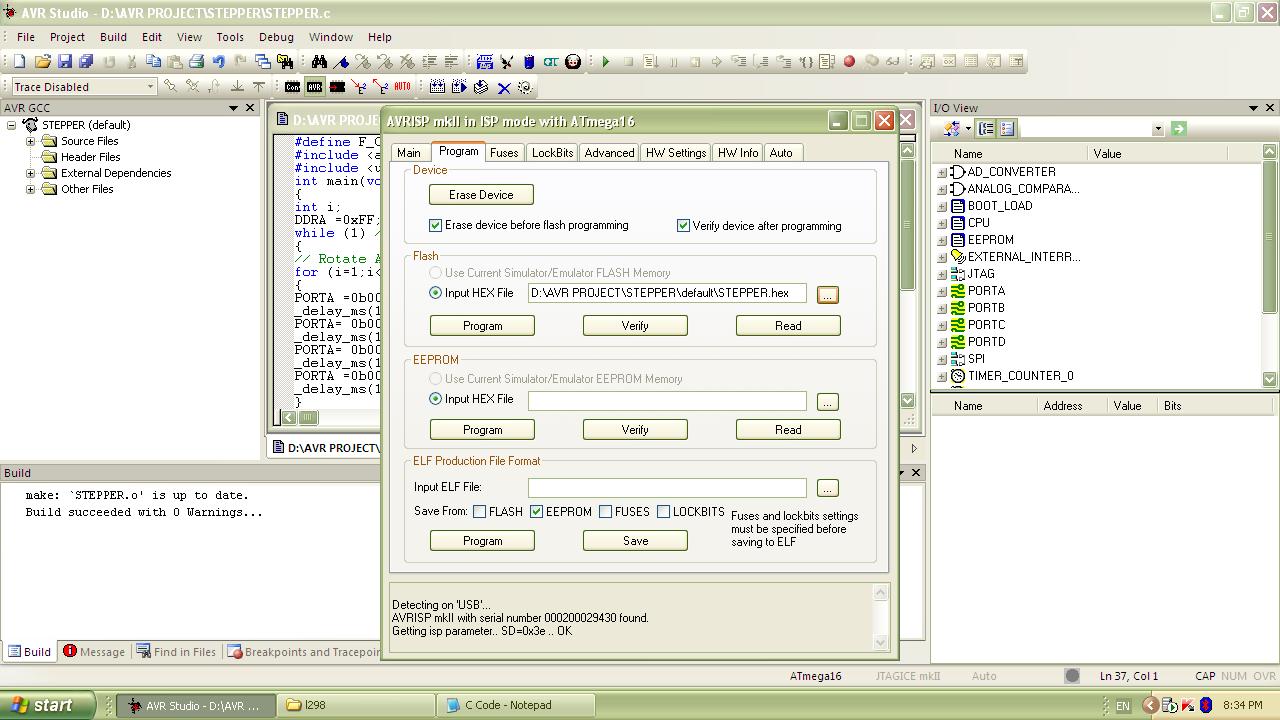Image resolution: width=1280 pixels, height=720 pixels.
Task: Click the Compile downward arrow icon
Action: 481,87
